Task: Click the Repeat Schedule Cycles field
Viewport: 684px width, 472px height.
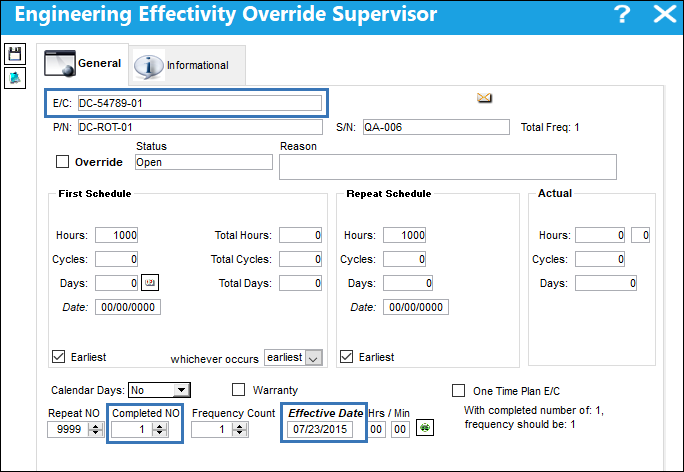Action: tap(404, 259)
